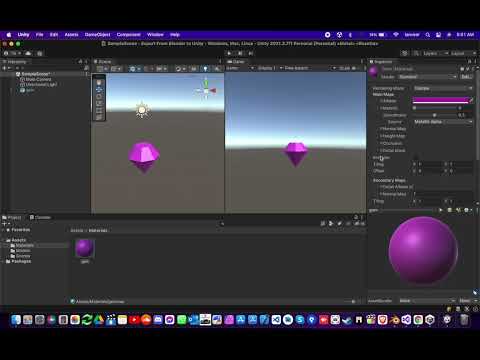Screen dimensions: 480x360
Task: Click the Play button in Unity toolbar
Action: (x=229, y=53)
